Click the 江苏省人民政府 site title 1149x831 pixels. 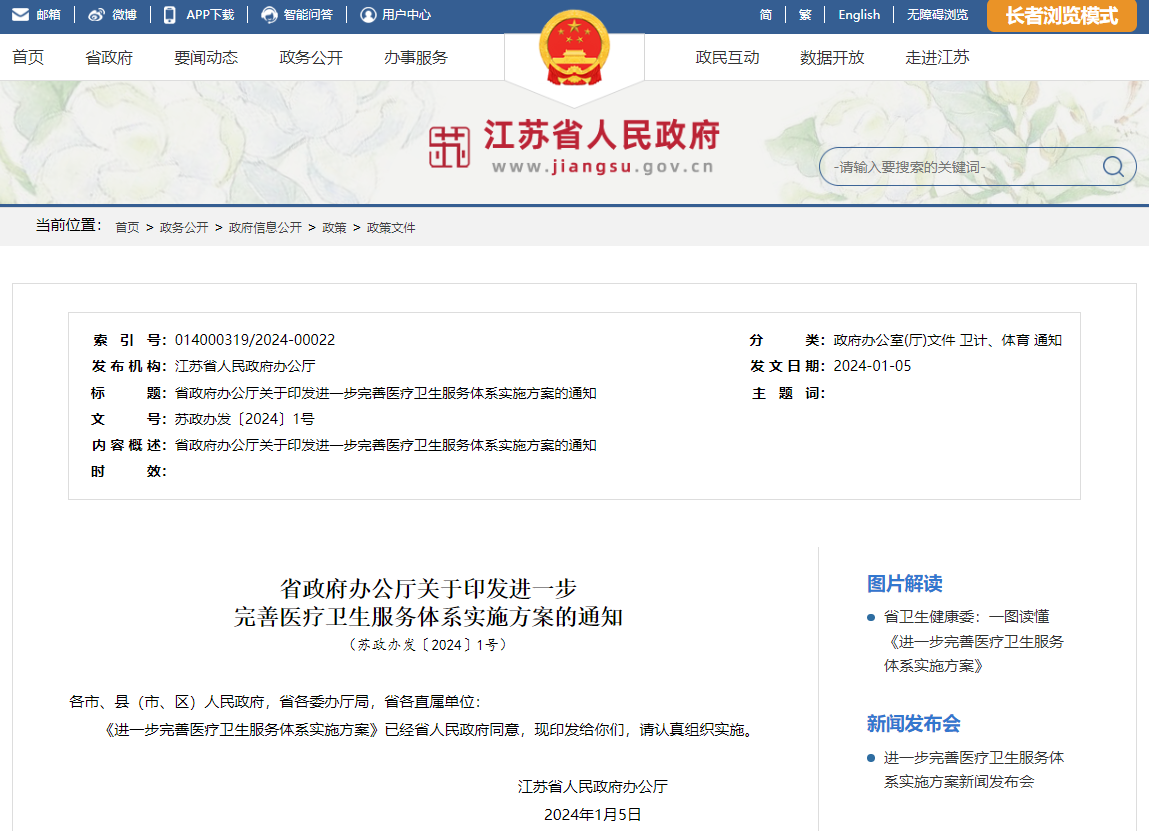(602, 135)
